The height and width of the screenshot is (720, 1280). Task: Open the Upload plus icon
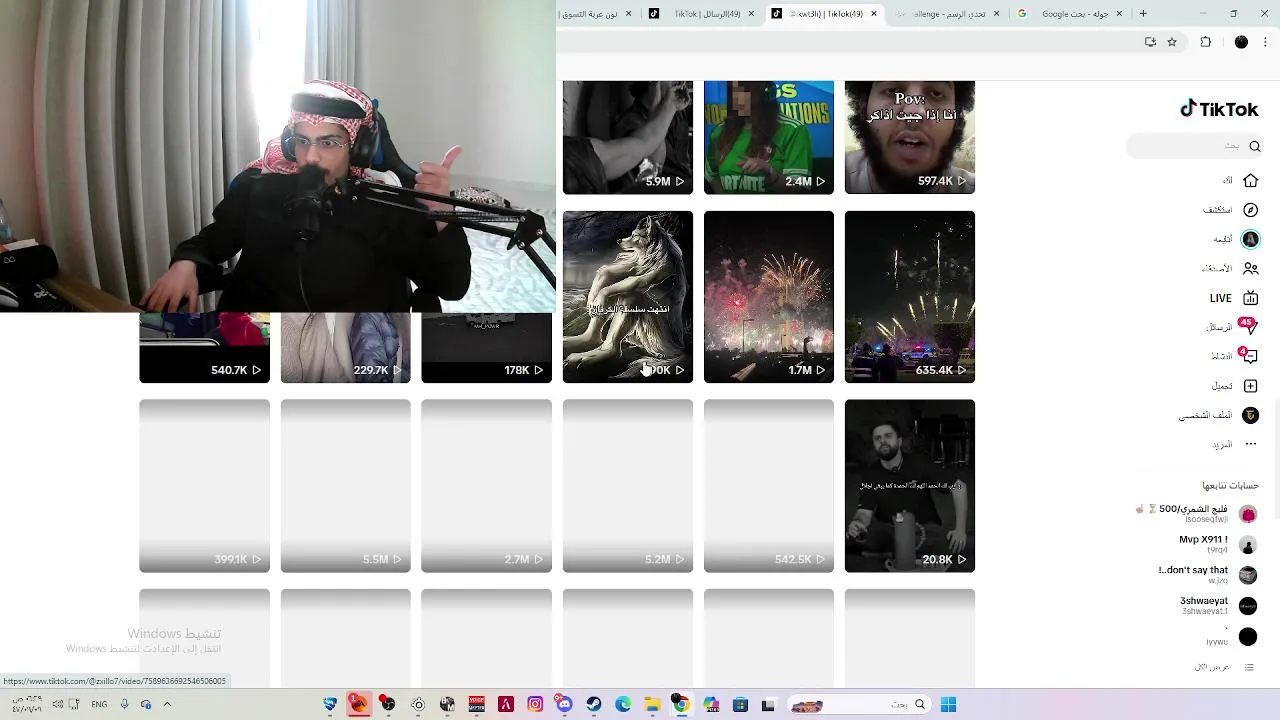(x=1250, y=386)
